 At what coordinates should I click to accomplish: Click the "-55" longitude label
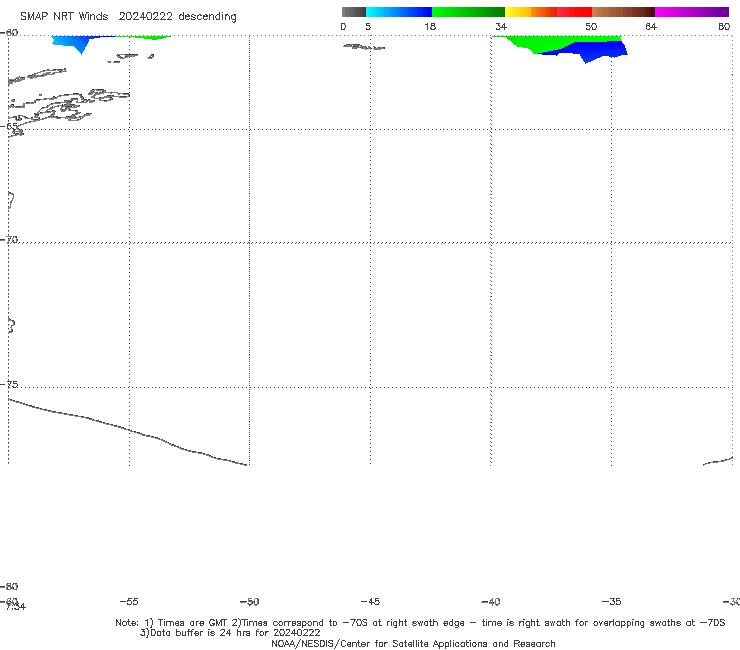click(x=129, y=601)
